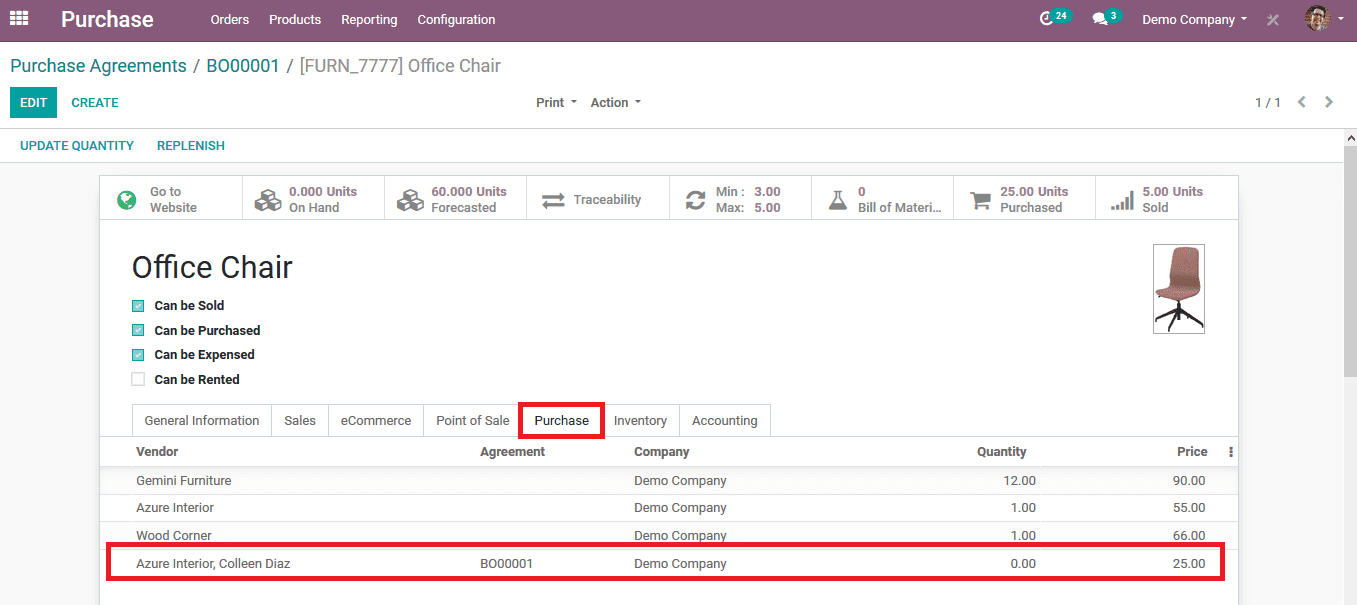The width and height of the screenshot is (1357, 605).
Task: Open the Orders menu
Action: [x=230, y=19]
